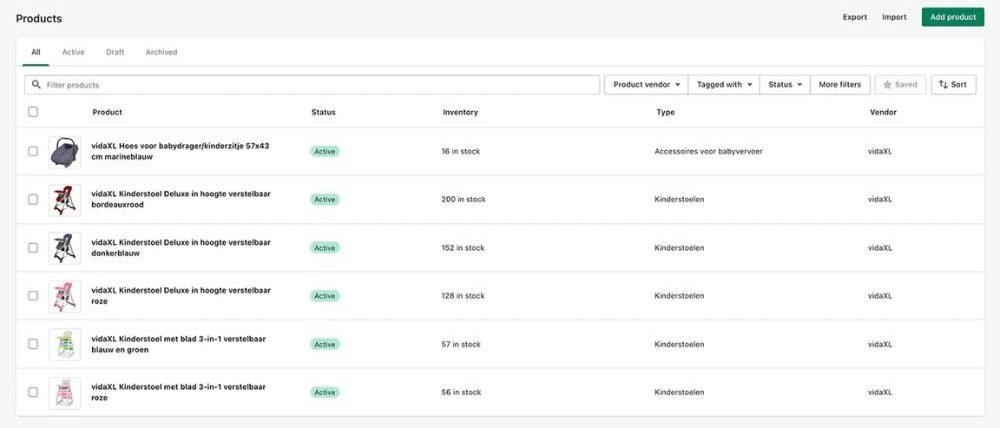Viewport: 1000px width, 428px height.
Task: Open product Kinderstoel 3-in-1 verstelbaar roze title
Action: (179, 392)
